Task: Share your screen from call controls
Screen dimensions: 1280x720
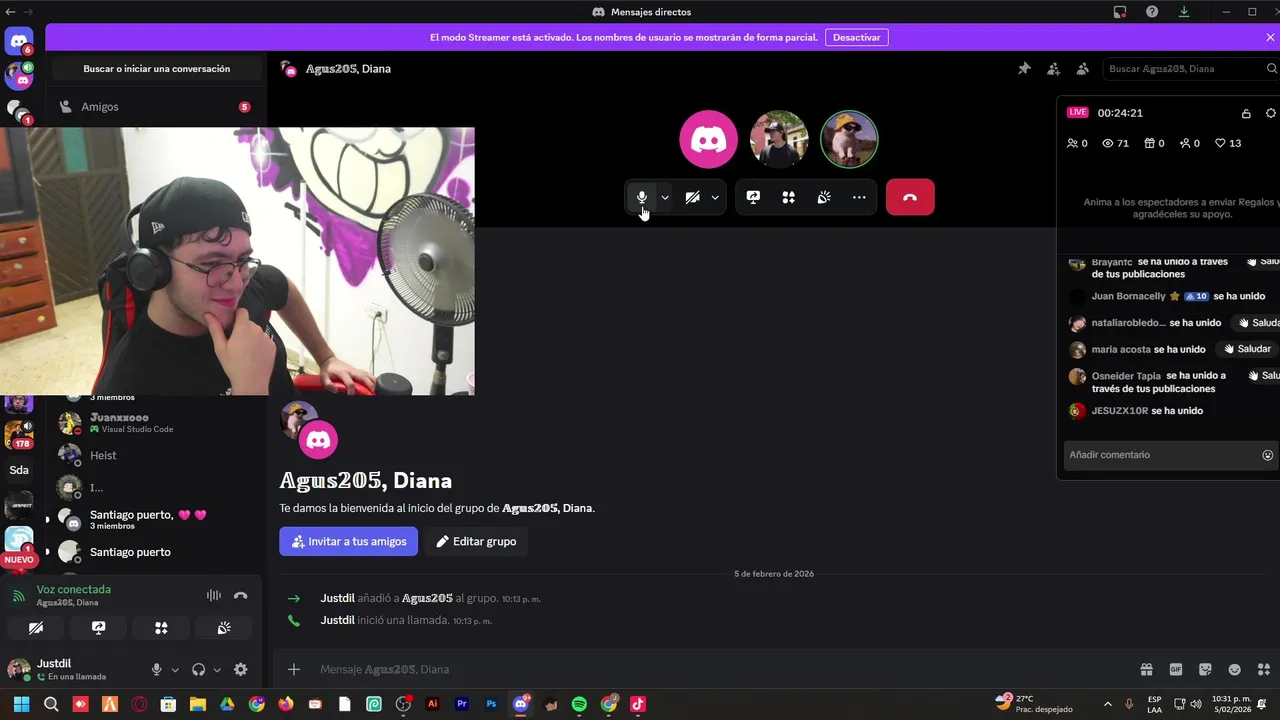Action: [x=753, y=197]
